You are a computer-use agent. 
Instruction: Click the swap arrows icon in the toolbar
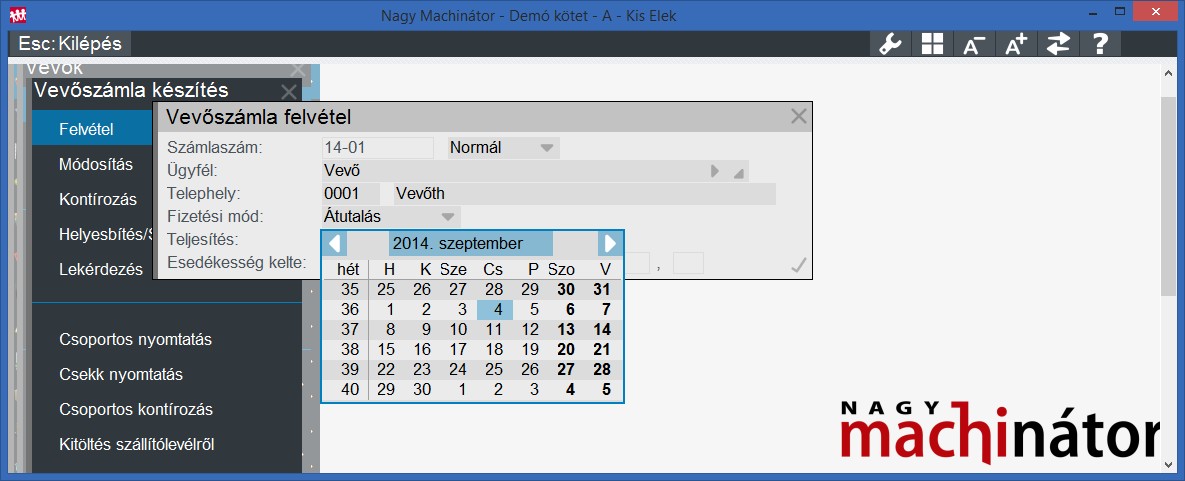[1058, 44]
